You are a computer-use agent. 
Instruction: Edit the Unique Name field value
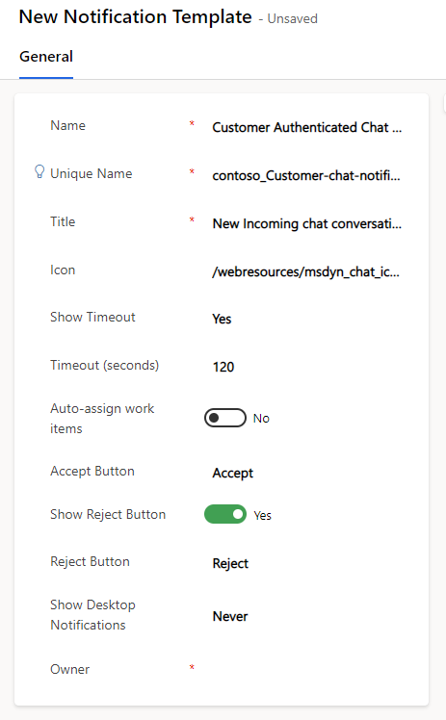[307, 175]
